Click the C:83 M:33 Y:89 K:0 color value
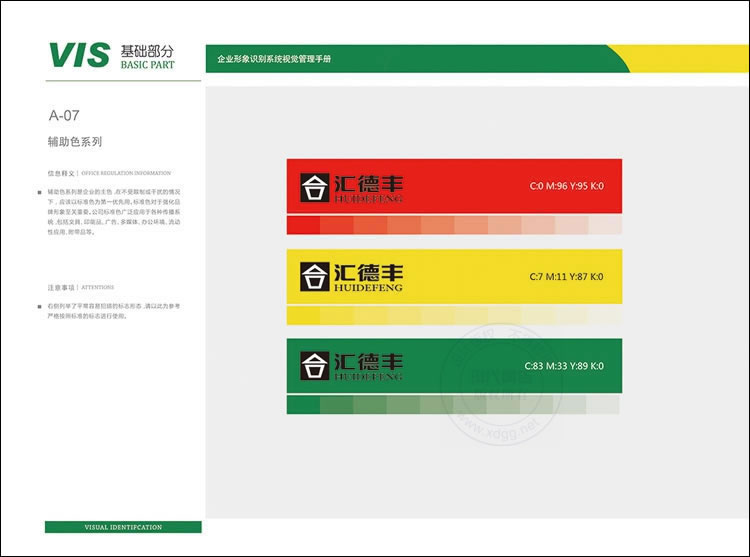This screenshot has height=557, width=750. (564, 366)
